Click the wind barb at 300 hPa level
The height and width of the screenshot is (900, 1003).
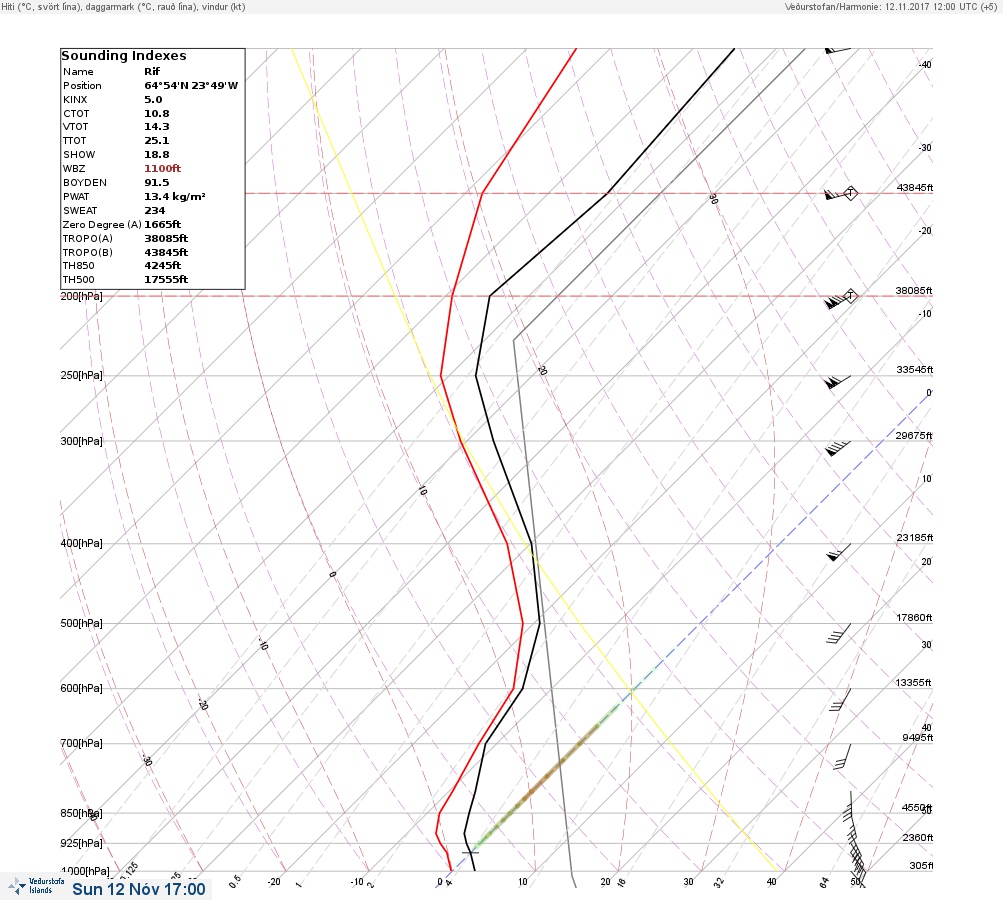838,448
